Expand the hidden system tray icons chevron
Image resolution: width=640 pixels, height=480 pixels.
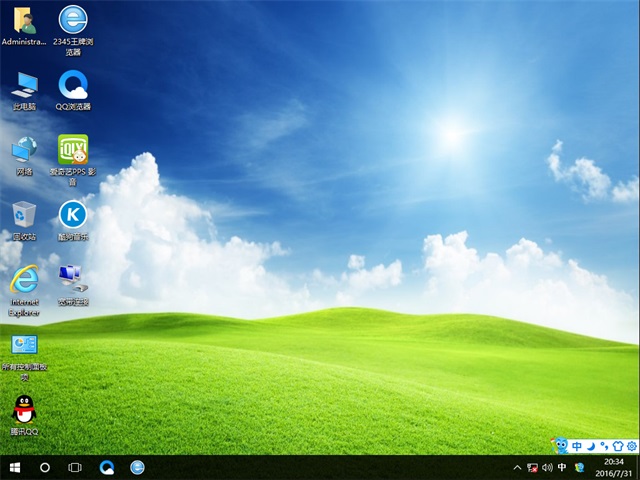click(517, 467)
